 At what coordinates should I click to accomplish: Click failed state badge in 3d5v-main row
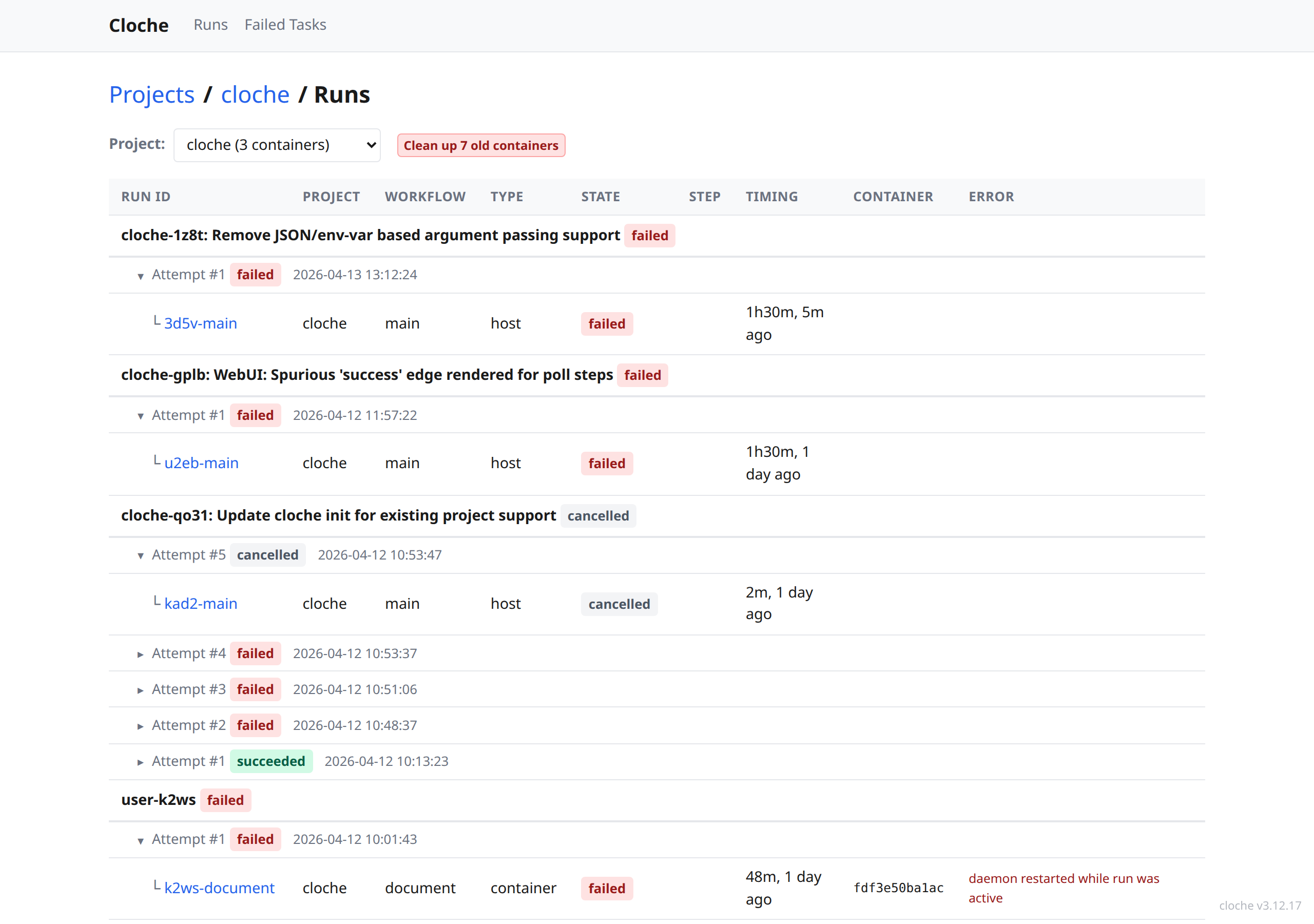click(x=607, y=323)
